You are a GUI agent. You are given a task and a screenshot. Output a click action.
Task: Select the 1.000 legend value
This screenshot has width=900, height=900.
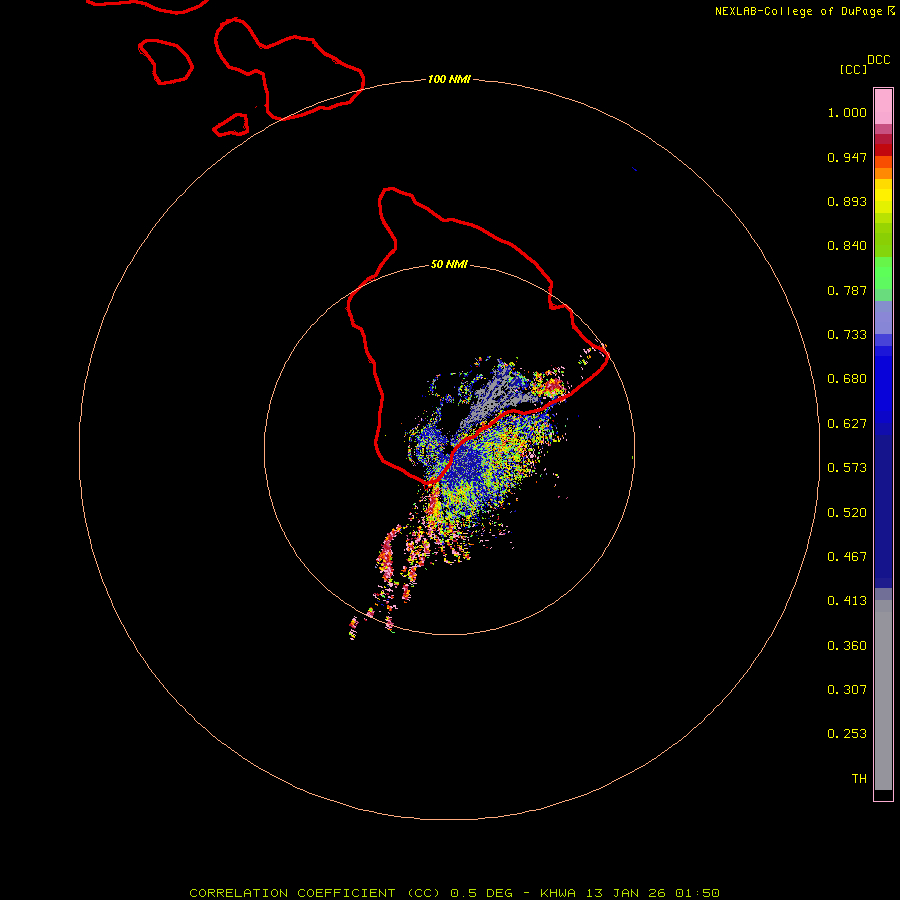[847, 112]
